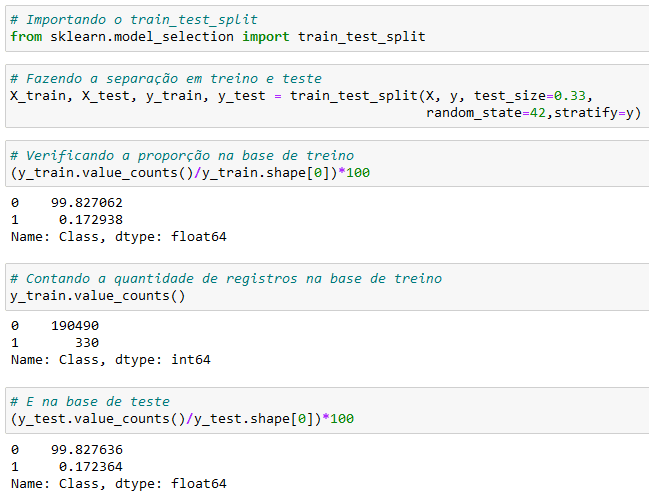Click the 'Importando o train_test_split' comment

(134, 19)
